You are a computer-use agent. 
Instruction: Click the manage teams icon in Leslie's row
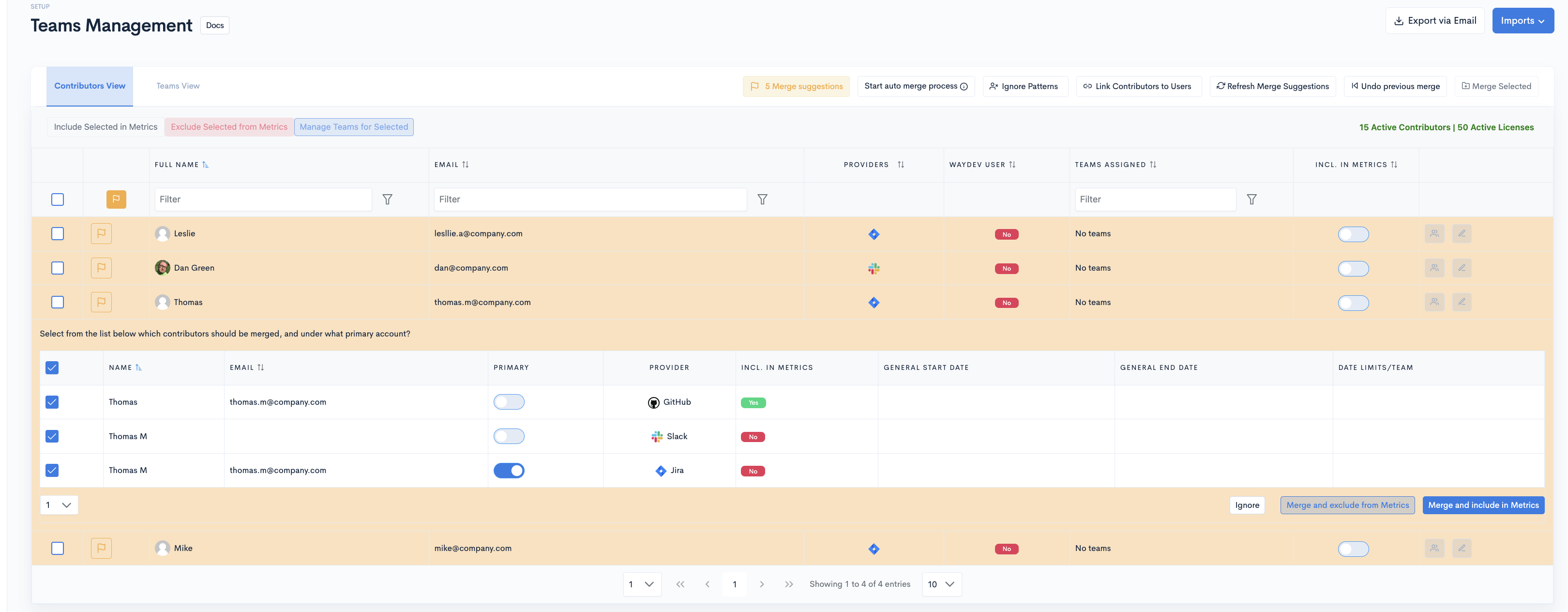click(1434, 233)
